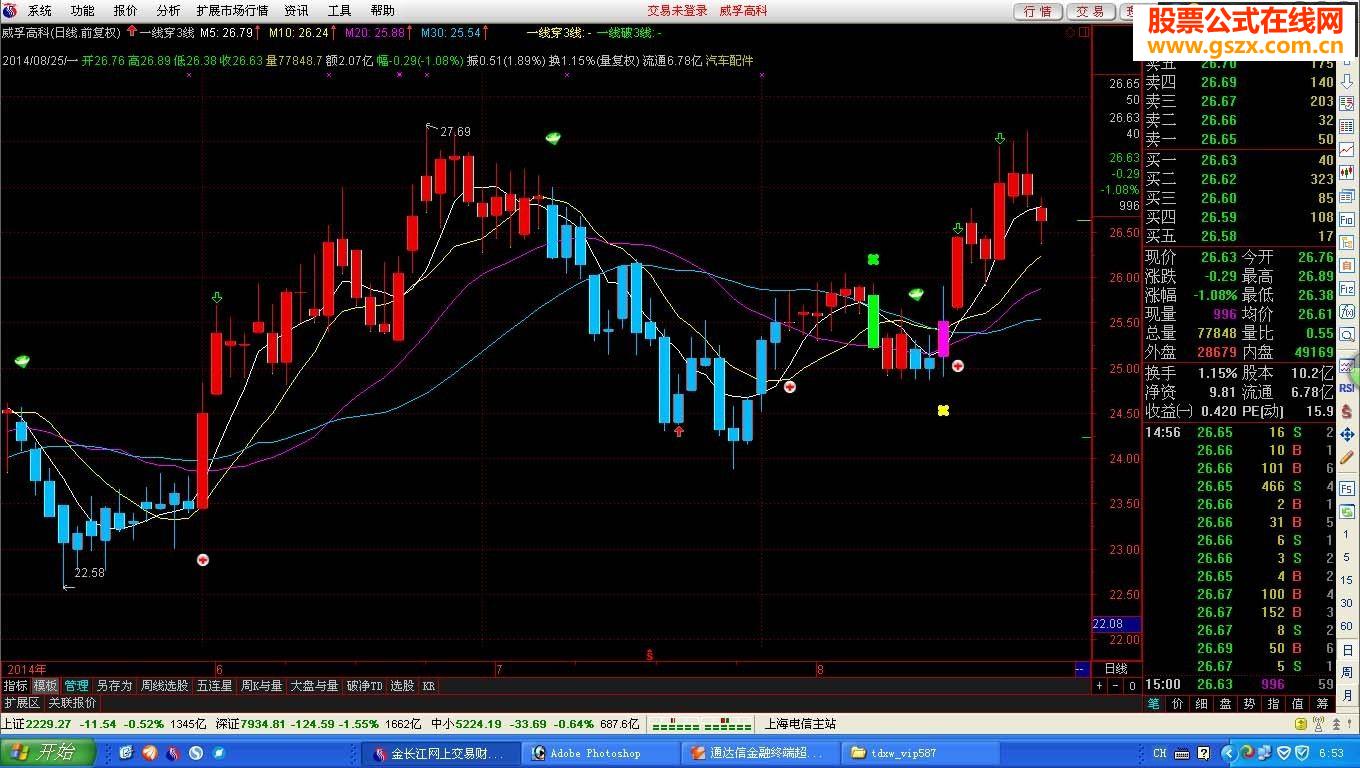Select the 盘 tab in quote panel

[x=1225, y=704]
